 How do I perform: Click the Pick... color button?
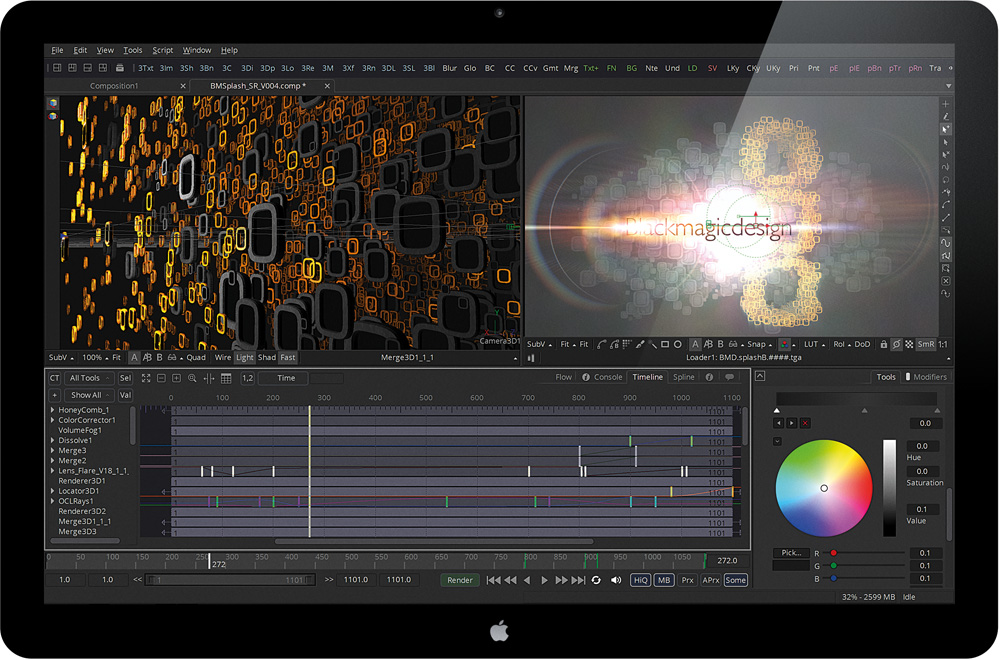791,553
